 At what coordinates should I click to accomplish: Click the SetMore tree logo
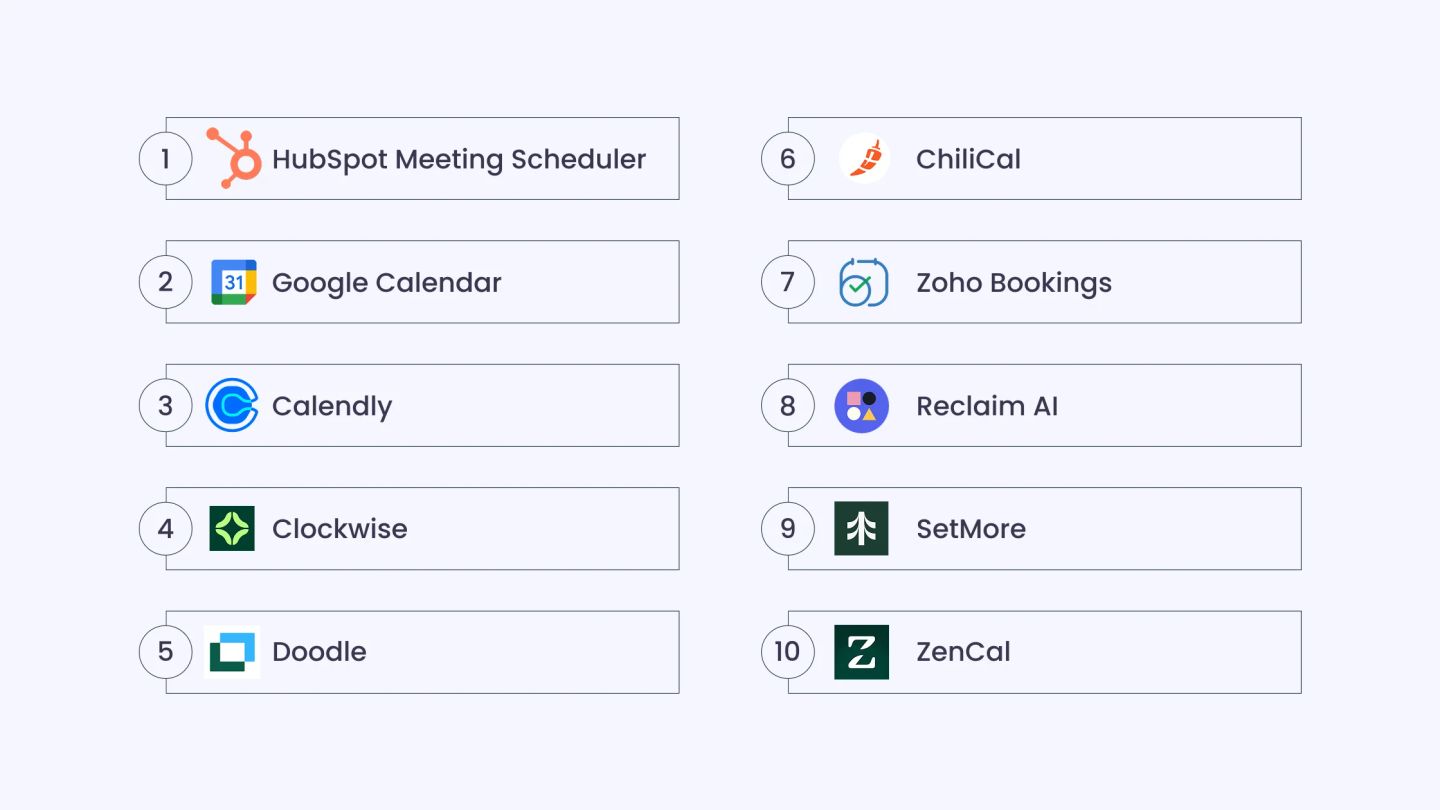(x=861, y=528)
